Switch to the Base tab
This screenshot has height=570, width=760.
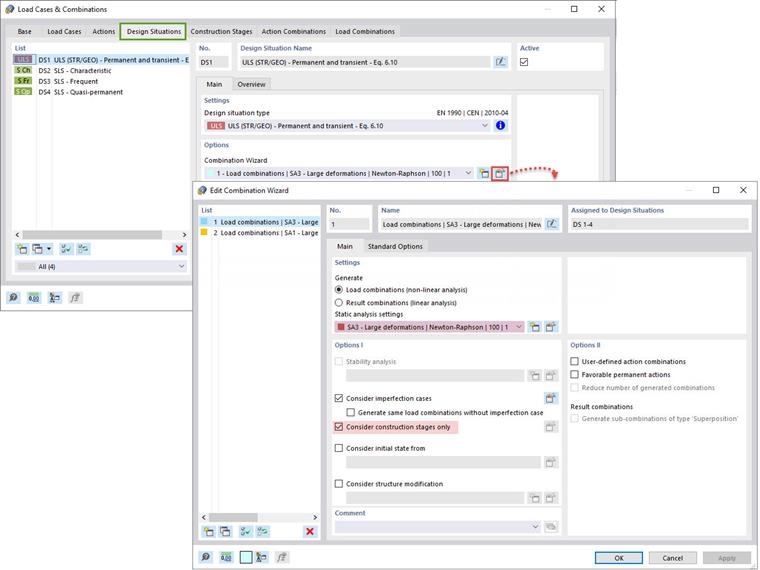[24, 32]
